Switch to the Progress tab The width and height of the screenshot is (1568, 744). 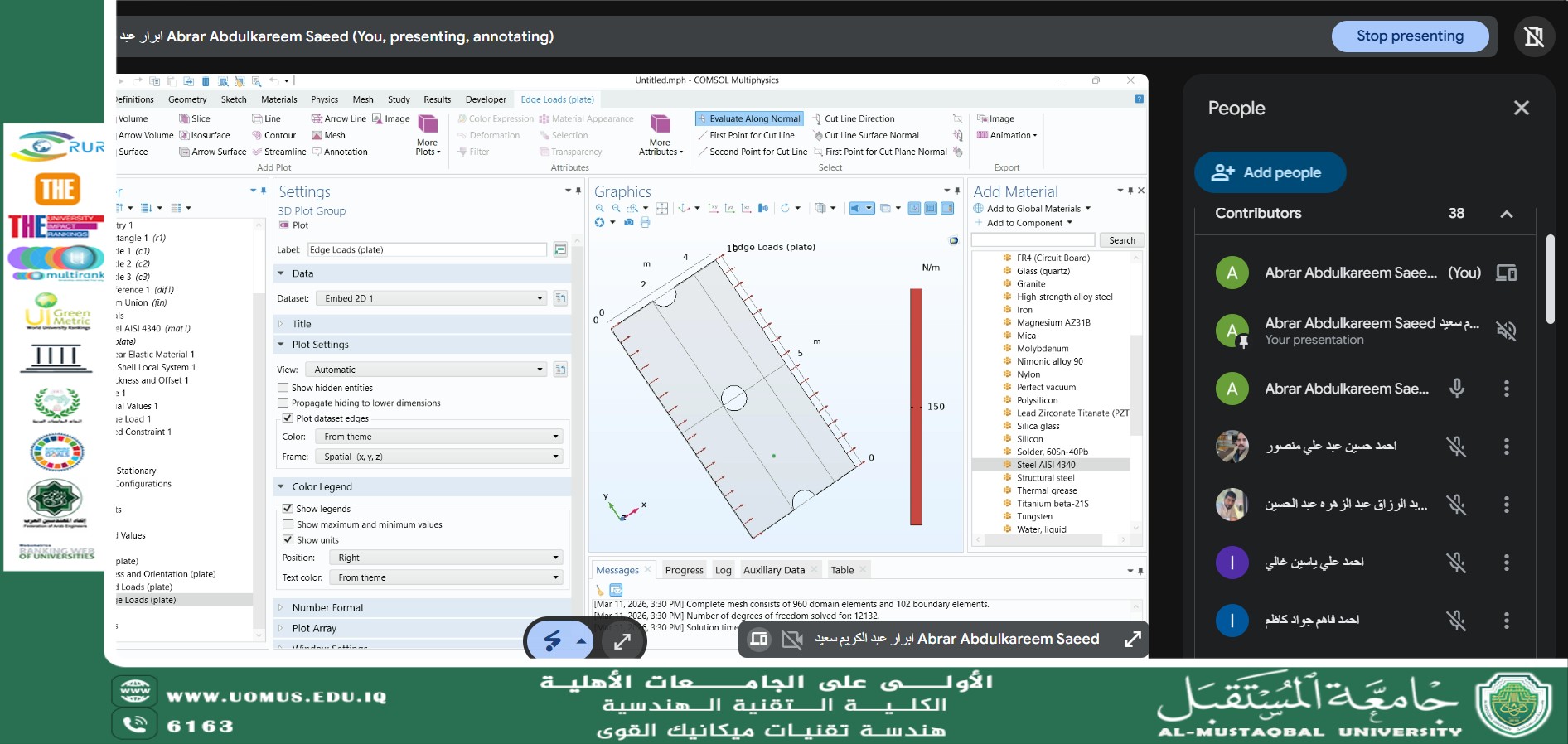(684, 570)
